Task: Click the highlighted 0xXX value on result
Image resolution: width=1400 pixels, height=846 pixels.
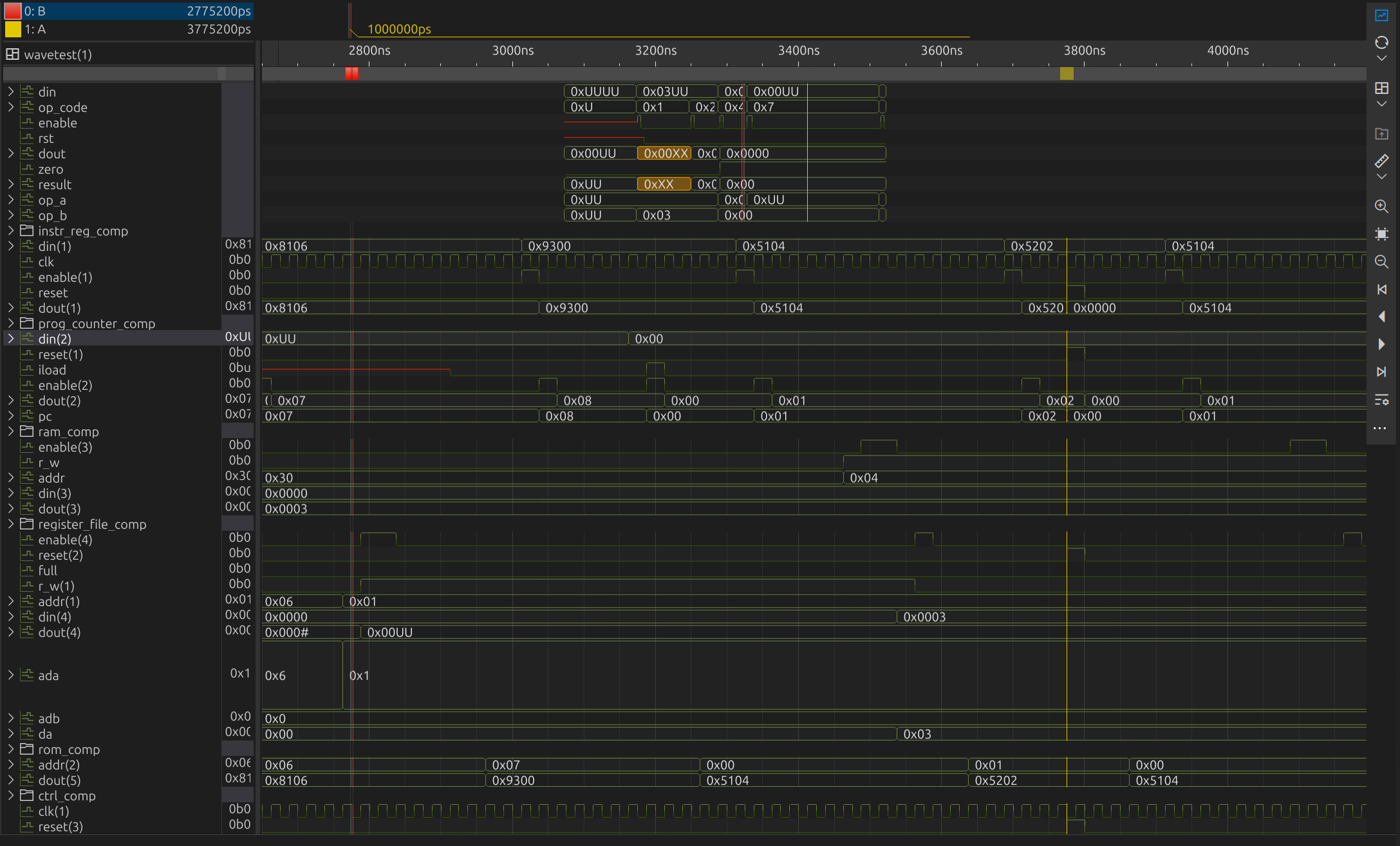Action: click(x=664, y=184)
